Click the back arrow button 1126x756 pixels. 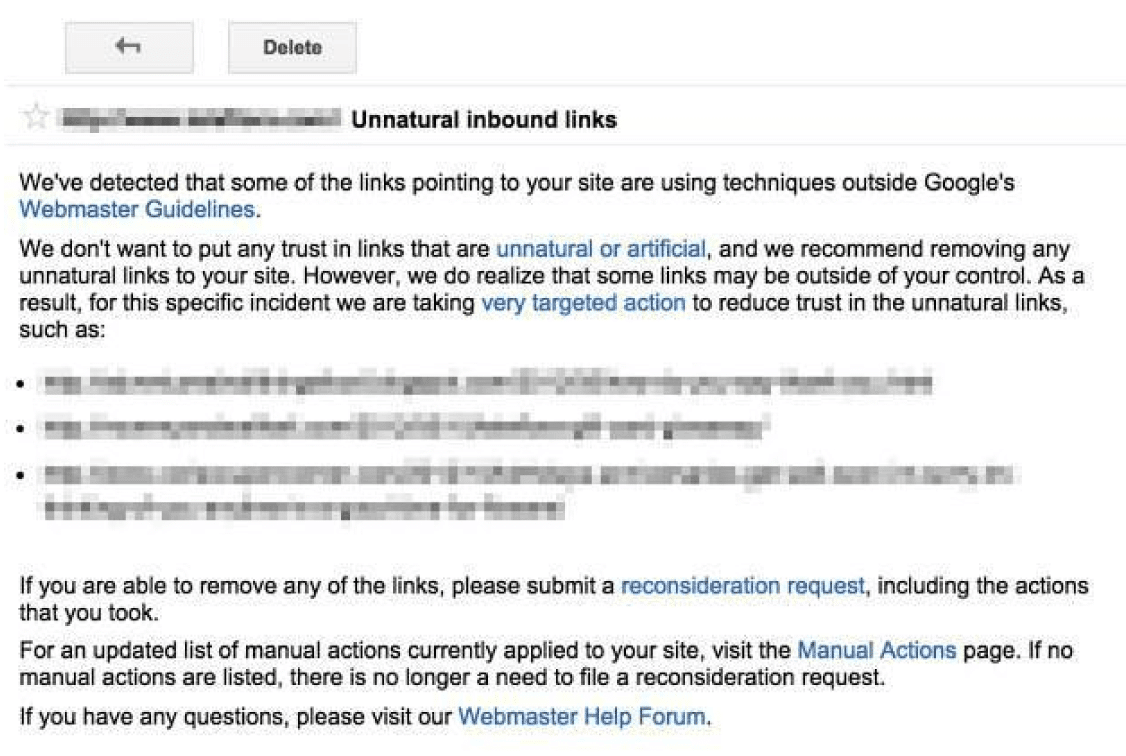click(x=128, y=47)
